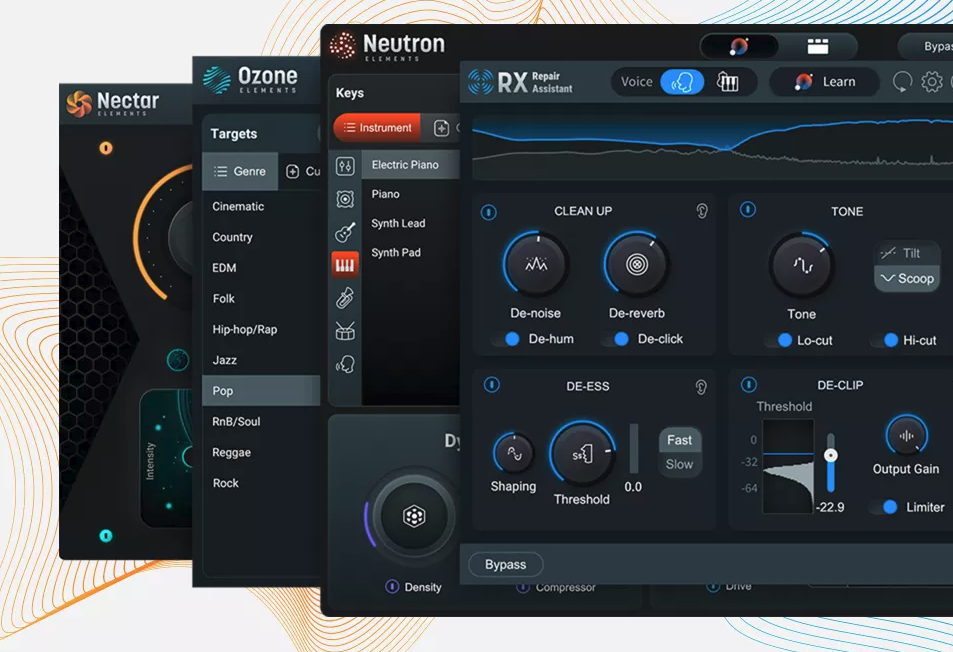
Task: Toggle the De-Ess module power button
Action: [x=492, y=385]
